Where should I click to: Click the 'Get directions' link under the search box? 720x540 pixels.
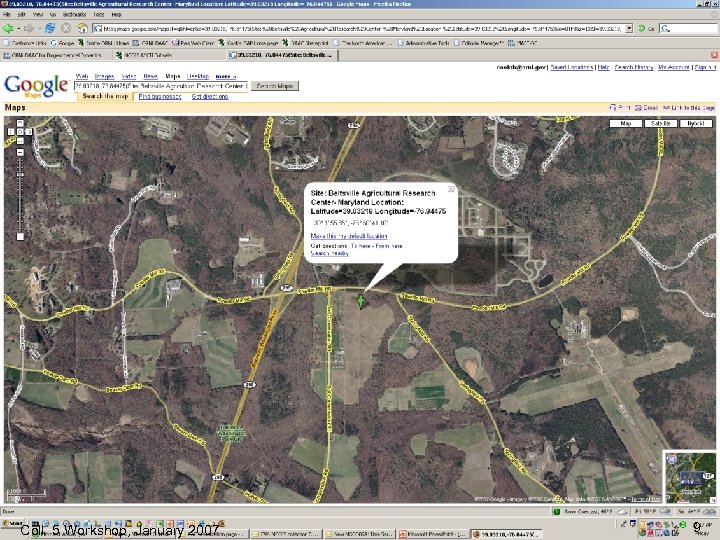pyautogui.click(x=210, y=96)
